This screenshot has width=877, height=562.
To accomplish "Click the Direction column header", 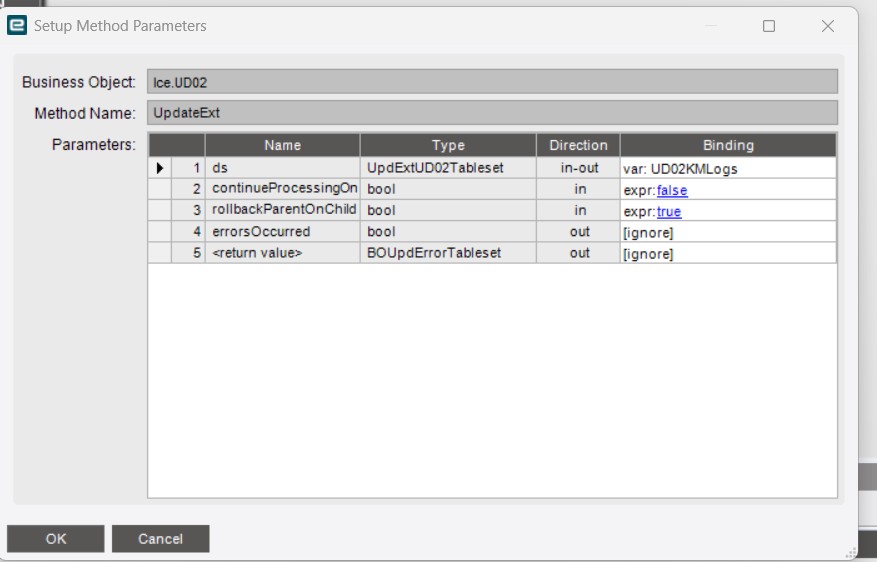I will [578, 145].
